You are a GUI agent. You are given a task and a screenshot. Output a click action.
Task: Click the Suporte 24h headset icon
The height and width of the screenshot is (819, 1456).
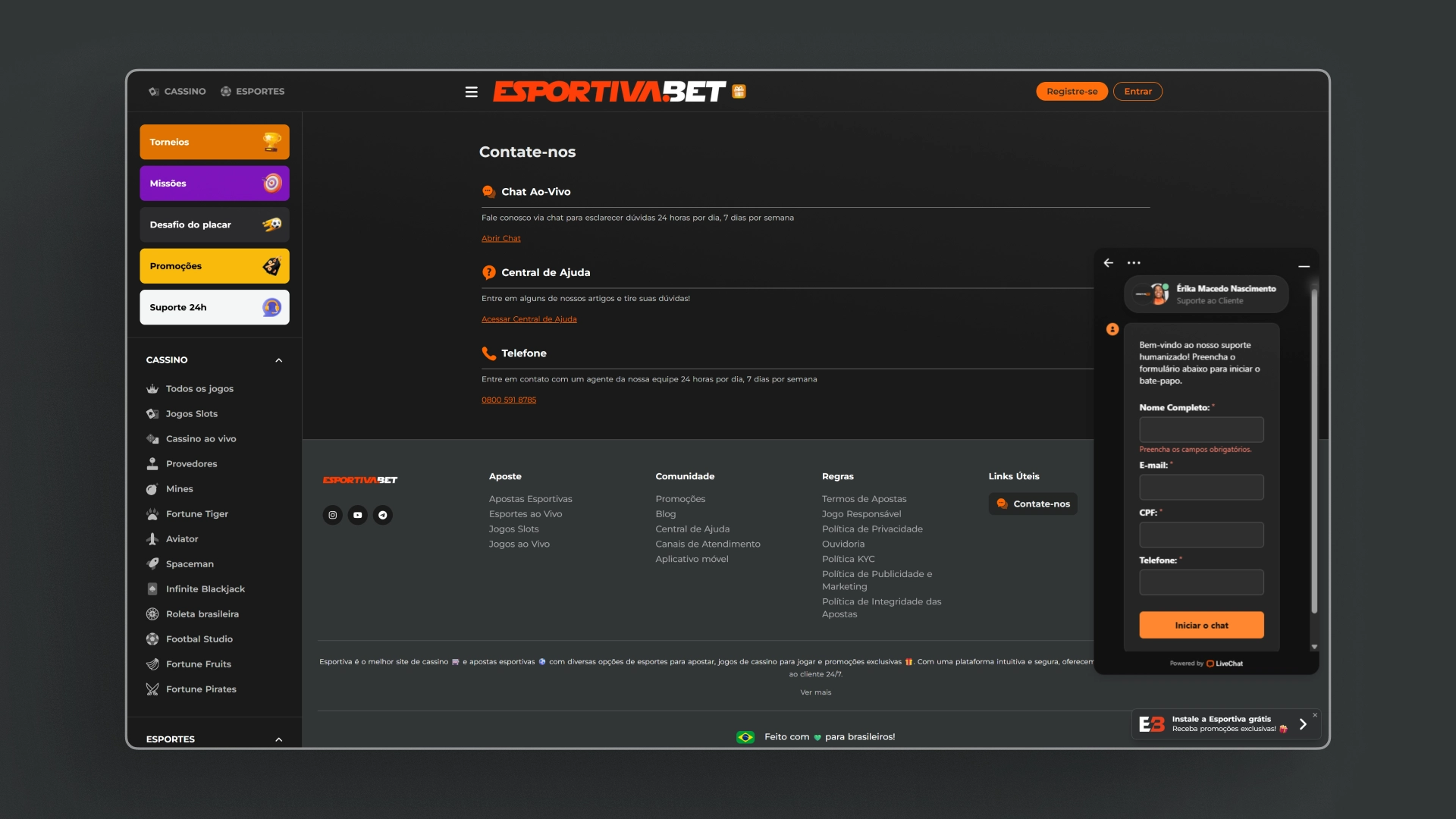point(271,307)
